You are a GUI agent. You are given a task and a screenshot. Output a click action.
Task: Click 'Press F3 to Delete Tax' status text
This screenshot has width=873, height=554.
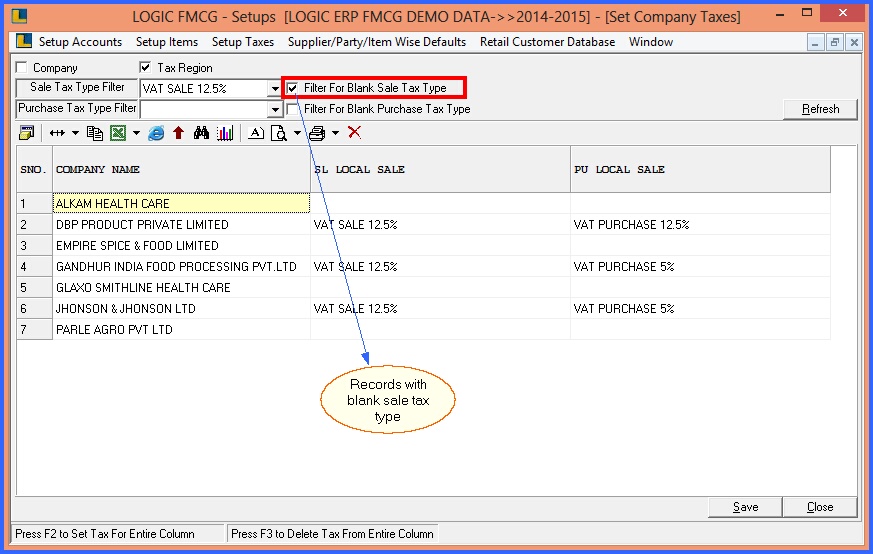click(x=332, y=534)
